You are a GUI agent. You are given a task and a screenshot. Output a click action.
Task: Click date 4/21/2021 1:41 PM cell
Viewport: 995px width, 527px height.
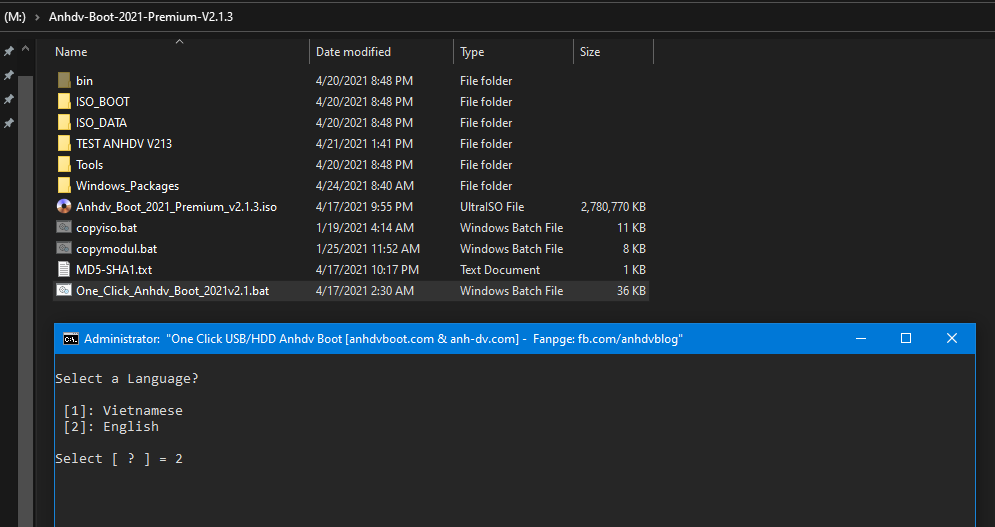364,143
